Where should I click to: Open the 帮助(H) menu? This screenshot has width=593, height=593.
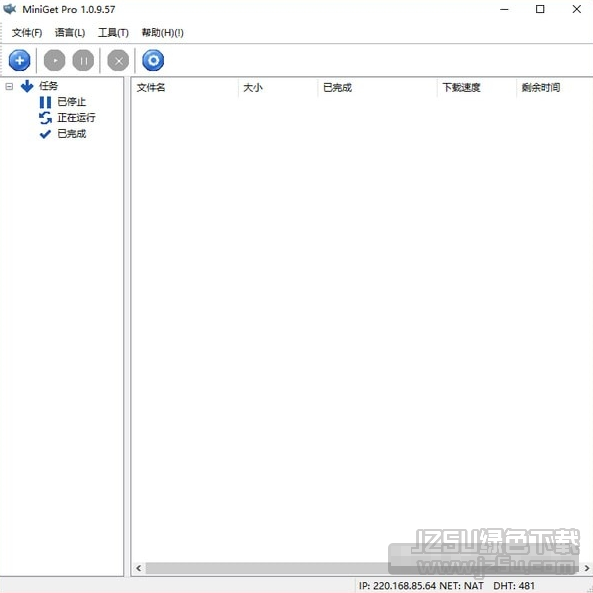tap(163, 33)
